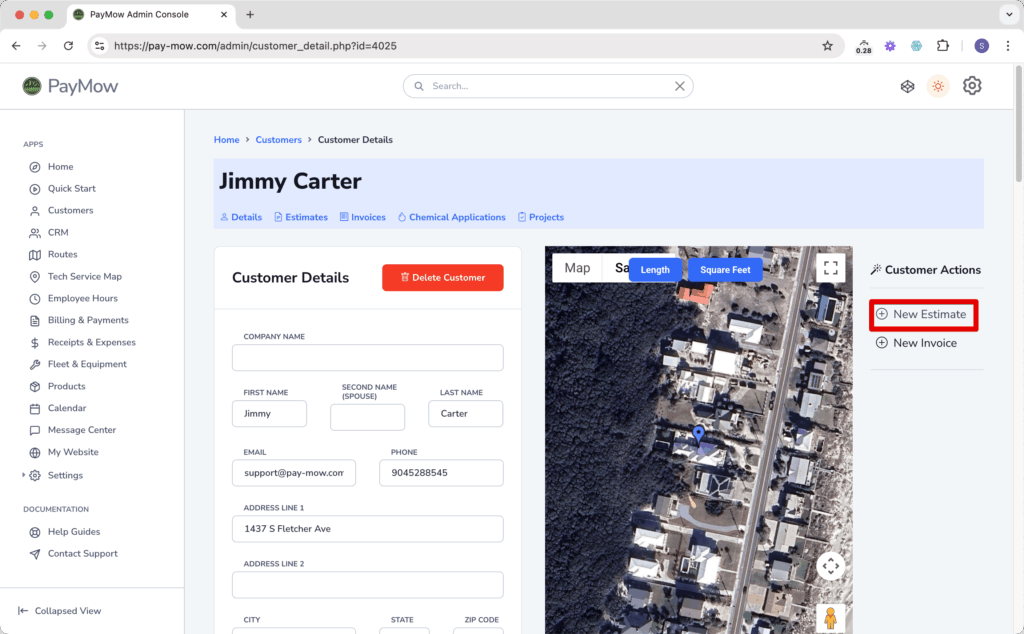Open the Message Center

[x=72, y=430]
